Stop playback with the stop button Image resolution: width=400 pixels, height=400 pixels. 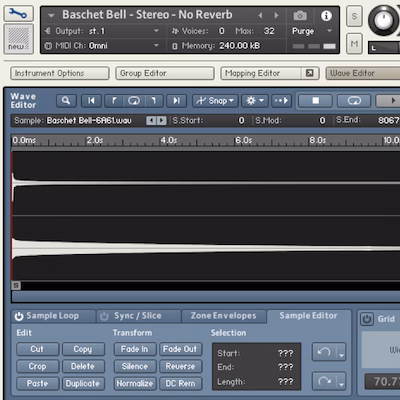coord(315,101)
